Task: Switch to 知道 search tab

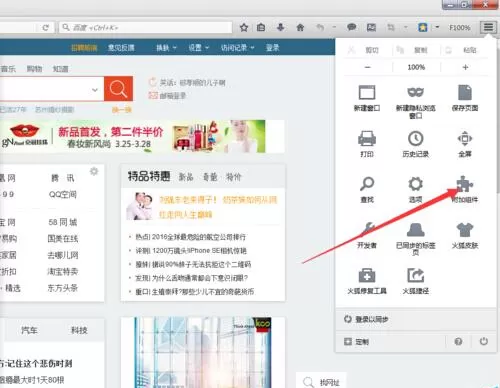Action: tap(61, 69)
